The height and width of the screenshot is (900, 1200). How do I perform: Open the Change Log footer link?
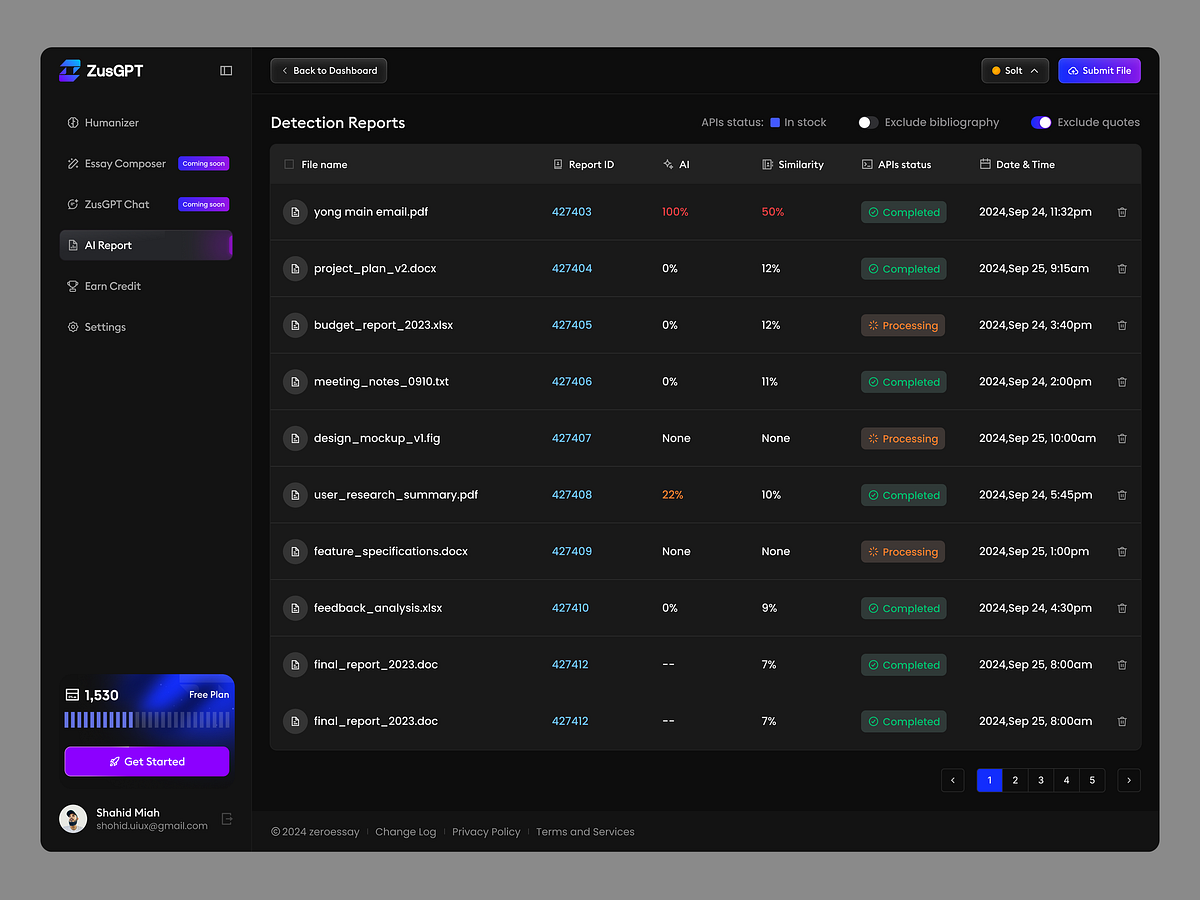(x=406, y=832)
